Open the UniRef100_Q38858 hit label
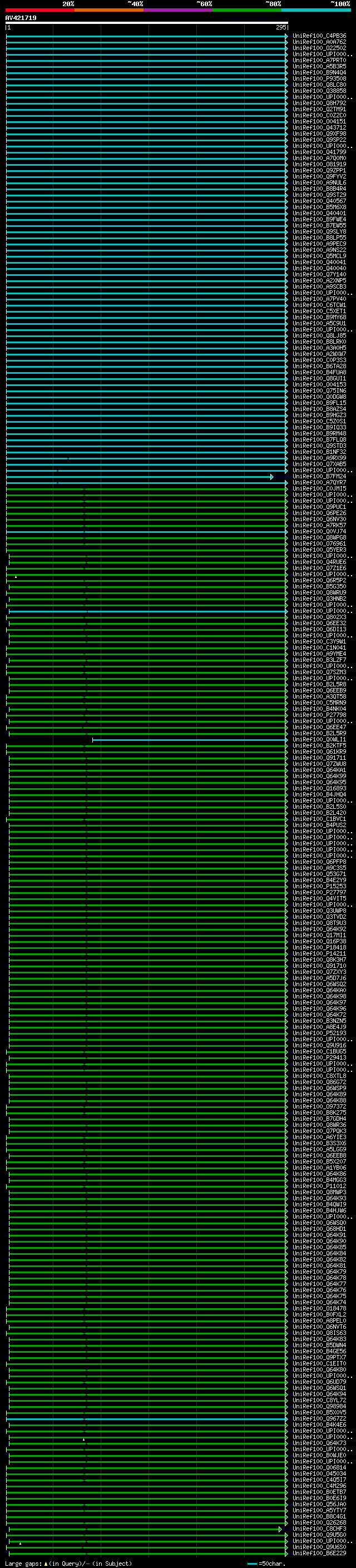This screenshot has height=1568, width=356. (319, 91)
